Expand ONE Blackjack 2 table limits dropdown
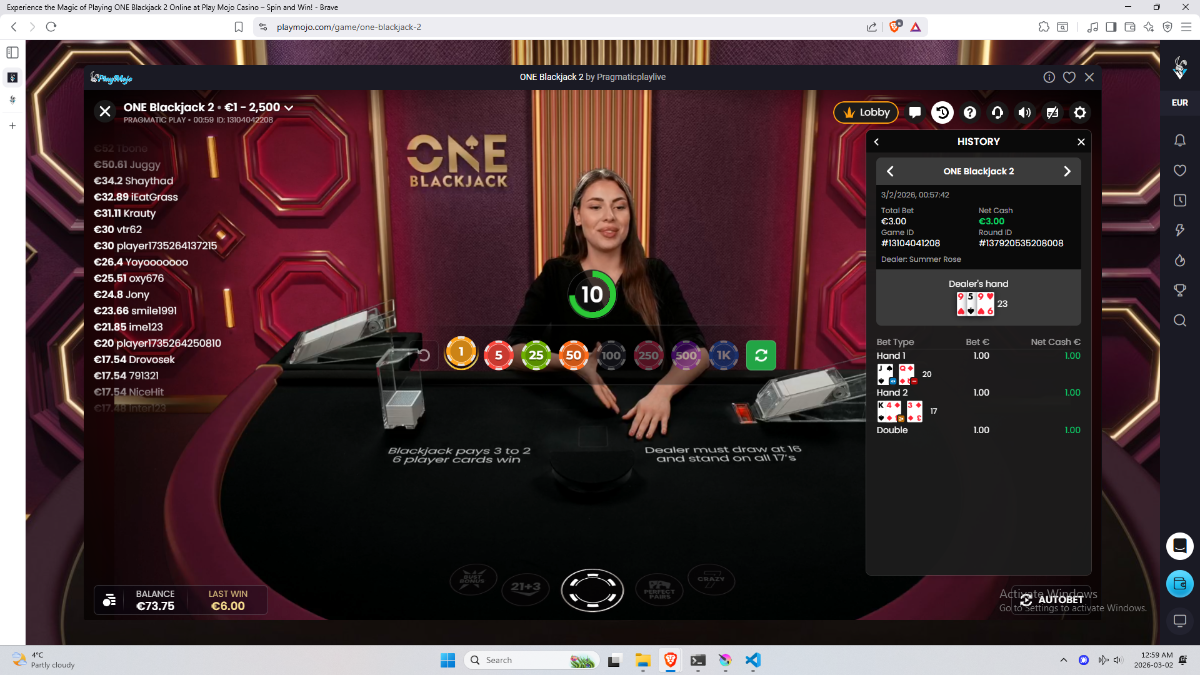The height and width of the screenshot is (675, 1200). point(289,107)
